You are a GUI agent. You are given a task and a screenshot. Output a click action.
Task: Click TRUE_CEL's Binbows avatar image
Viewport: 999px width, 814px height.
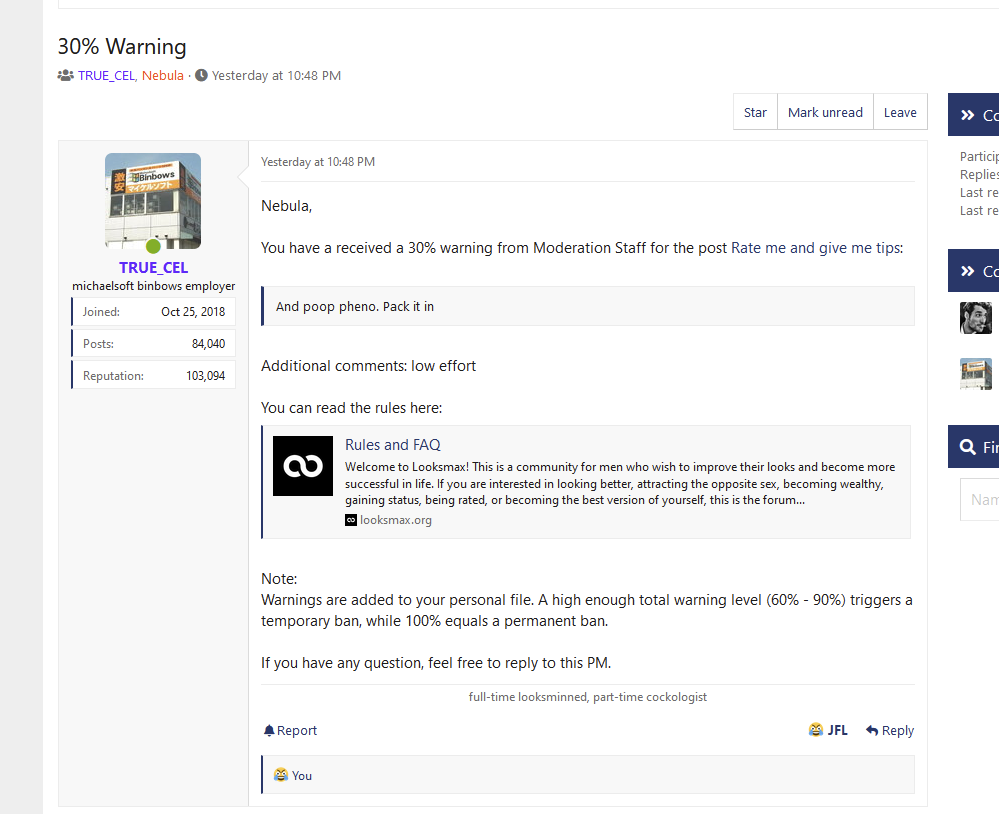[x=153, y=201]
